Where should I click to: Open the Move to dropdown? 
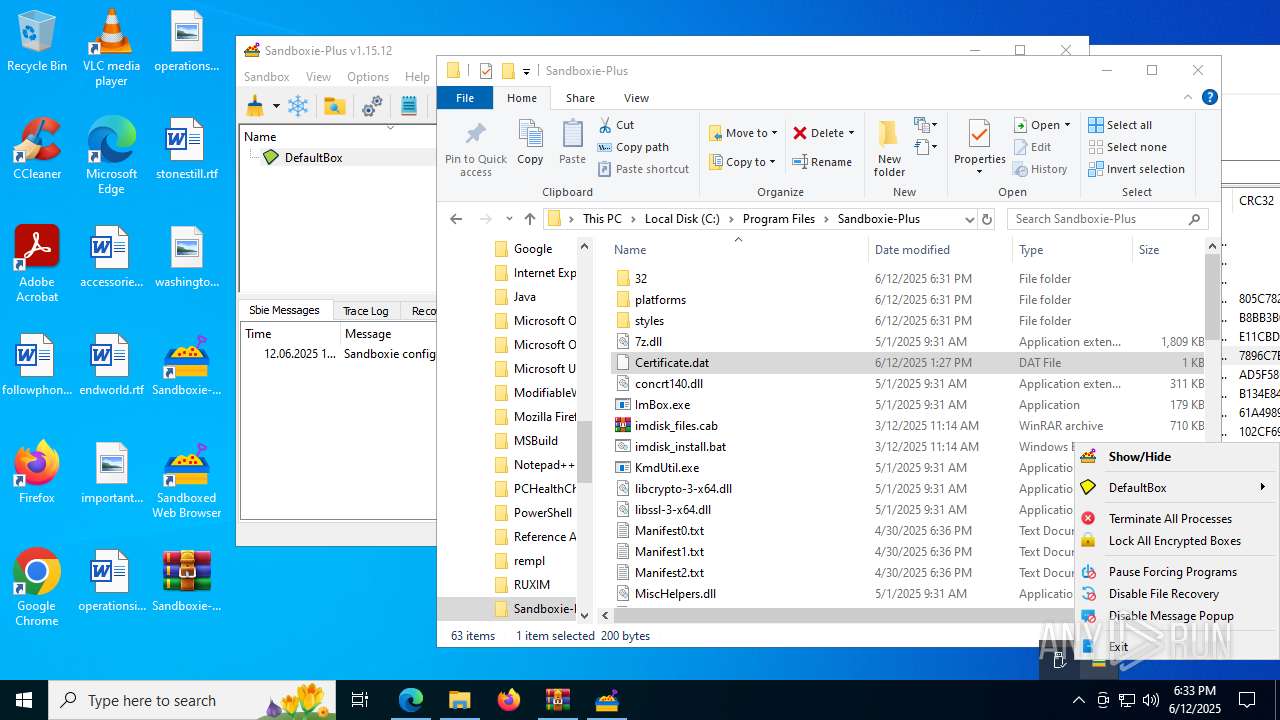tap(743, 133)
